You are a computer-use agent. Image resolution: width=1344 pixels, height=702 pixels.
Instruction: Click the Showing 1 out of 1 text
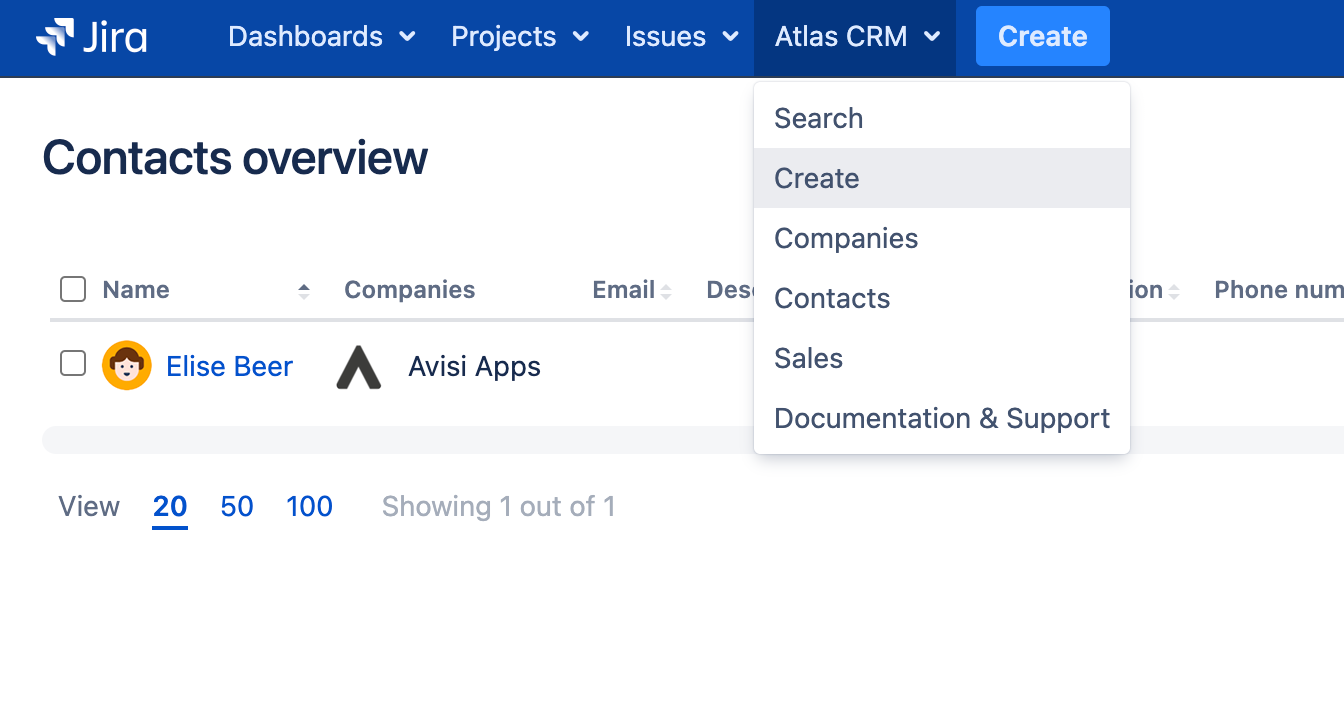(498, 506)
